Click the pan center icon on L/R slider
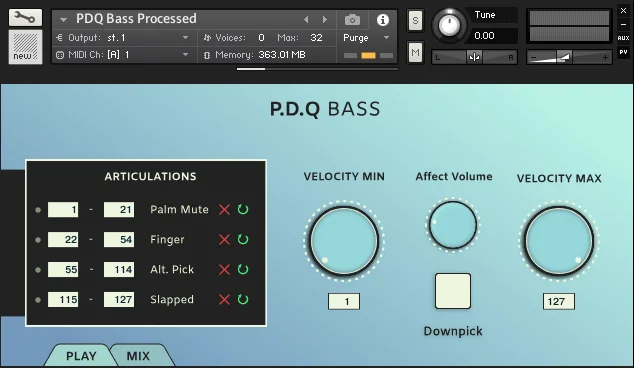Viewport: 634px width, 368px height. point(474,57)
